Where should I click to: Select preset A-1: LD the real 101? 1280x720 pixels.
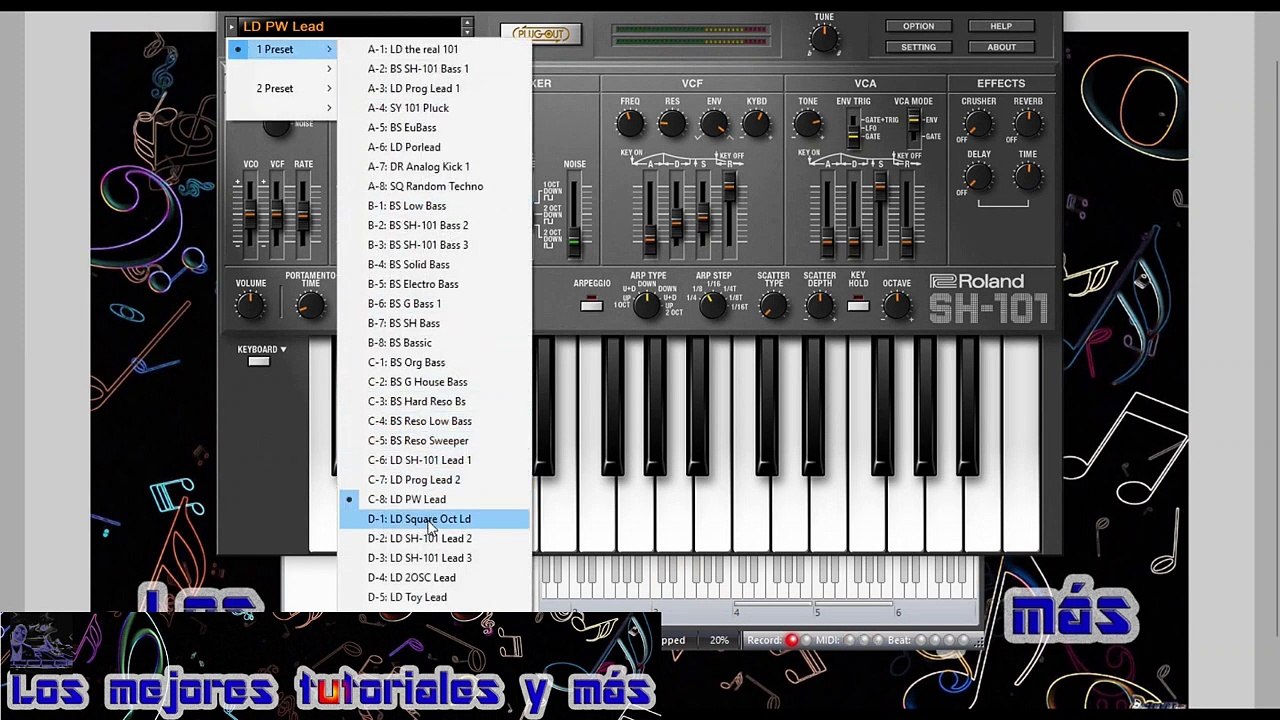pyautogui.click(x=434, y=49)
